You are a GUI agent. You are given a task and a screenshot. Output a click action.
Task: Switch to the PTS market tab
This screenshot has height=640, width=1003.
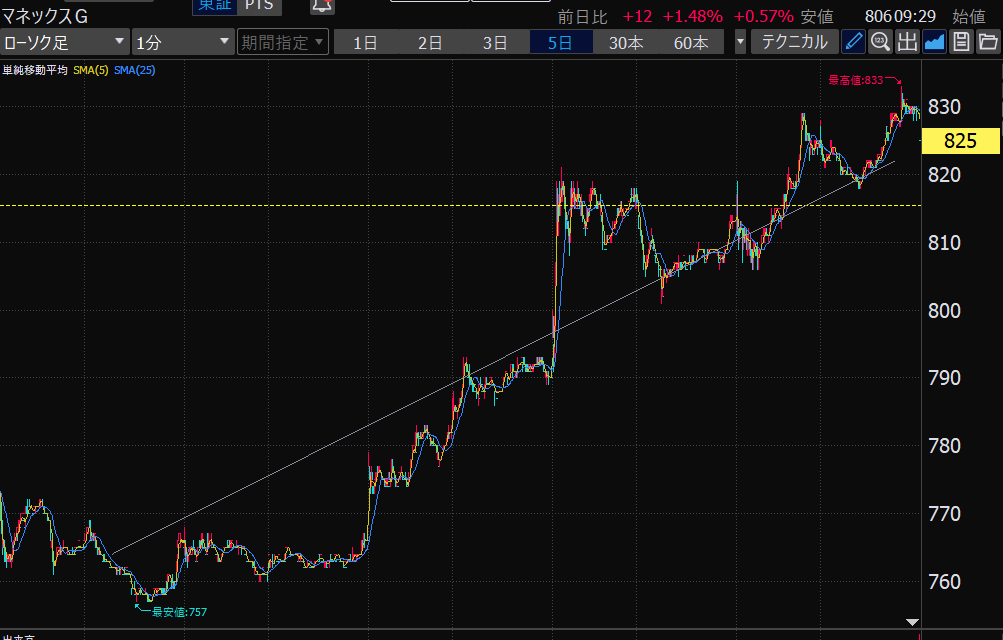[x=259, y=6]
